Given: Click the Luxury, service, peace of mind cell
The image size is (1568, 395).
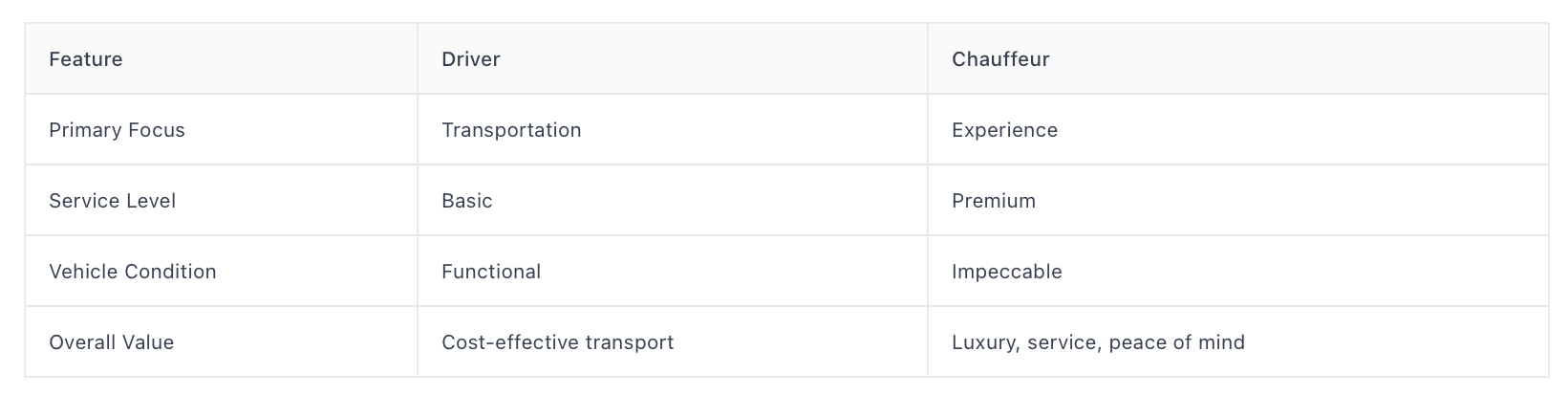Looking at the screenshot, I should coord(1238,342).
